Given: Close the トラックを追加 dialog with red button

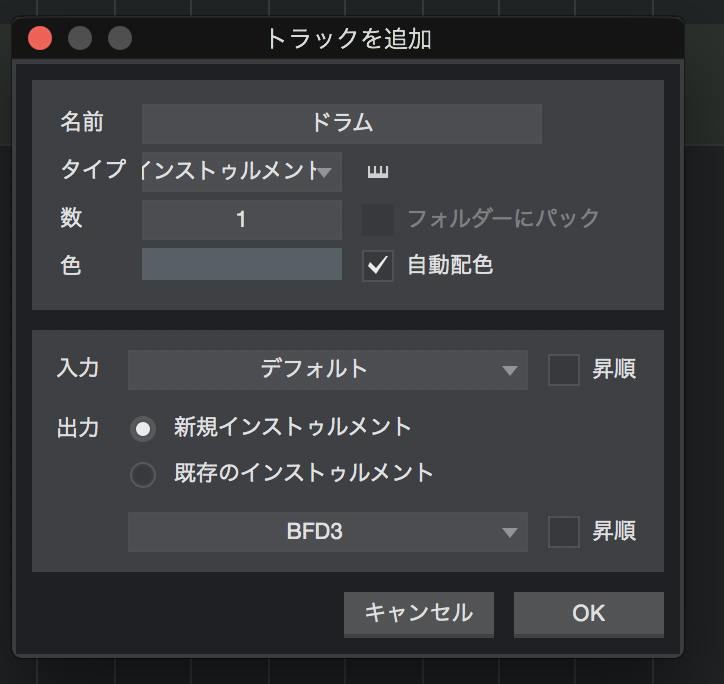Looking at the screenshot, I should point(40,39).
